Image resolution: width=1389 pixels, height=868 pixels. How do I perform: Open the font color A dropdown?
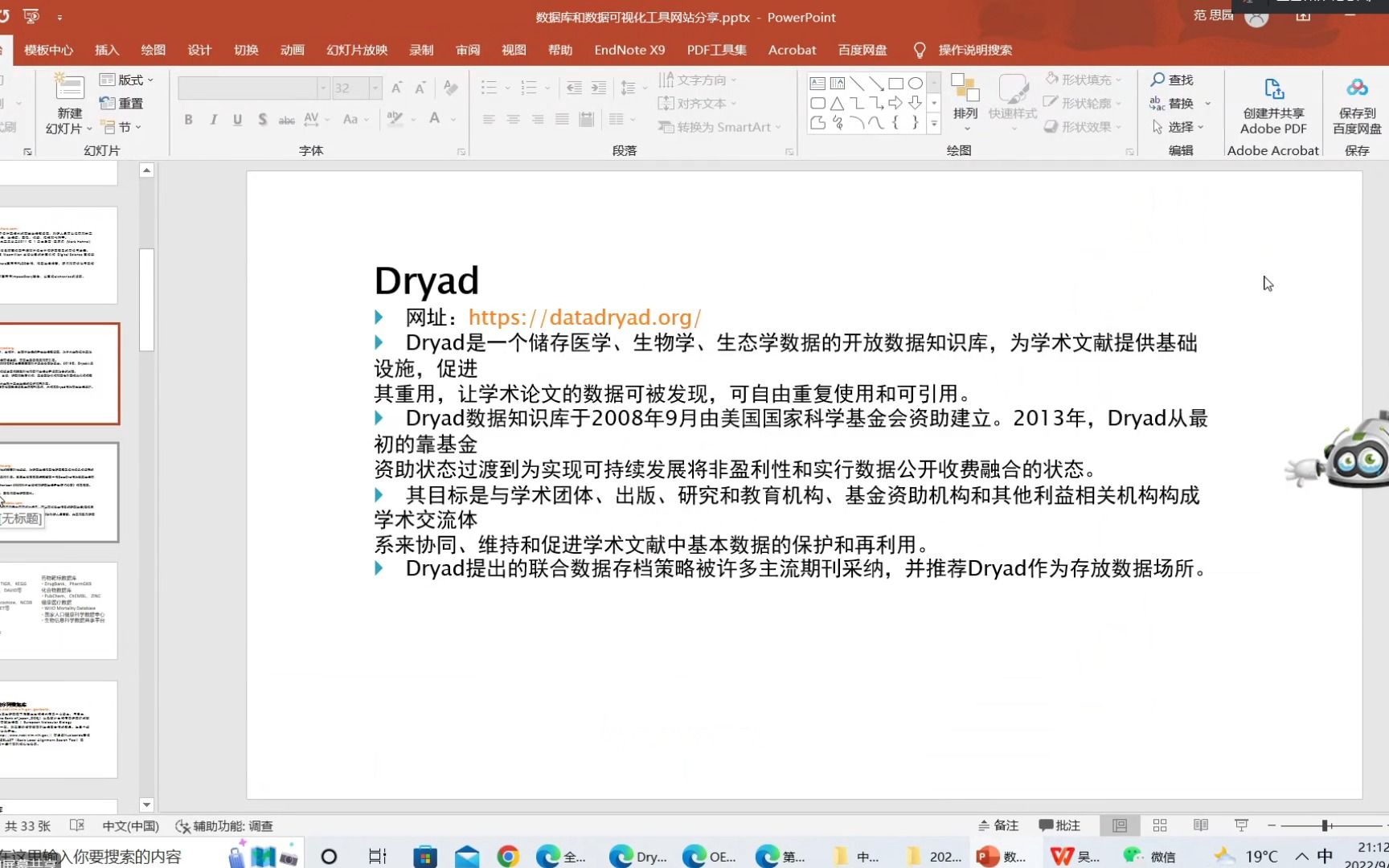click(x=453, y=120)
